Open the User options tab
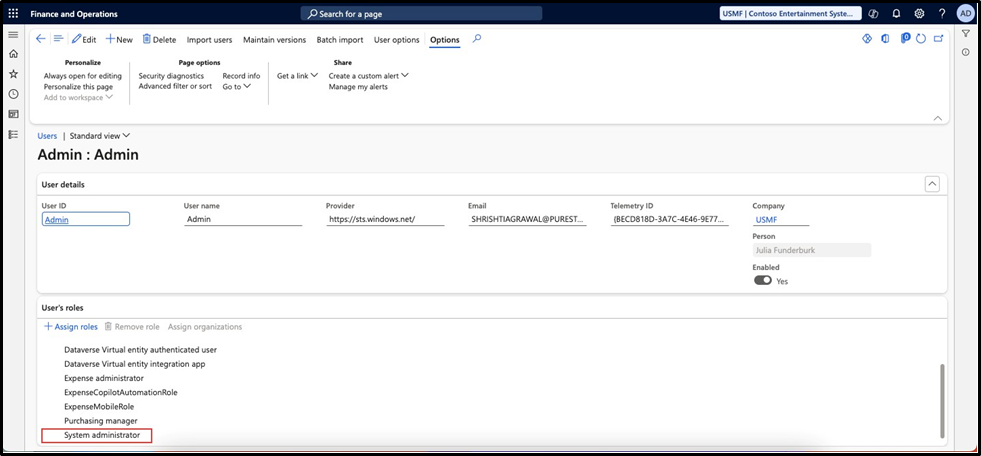This screenshot has height=456, width=981. pos(397,39)
